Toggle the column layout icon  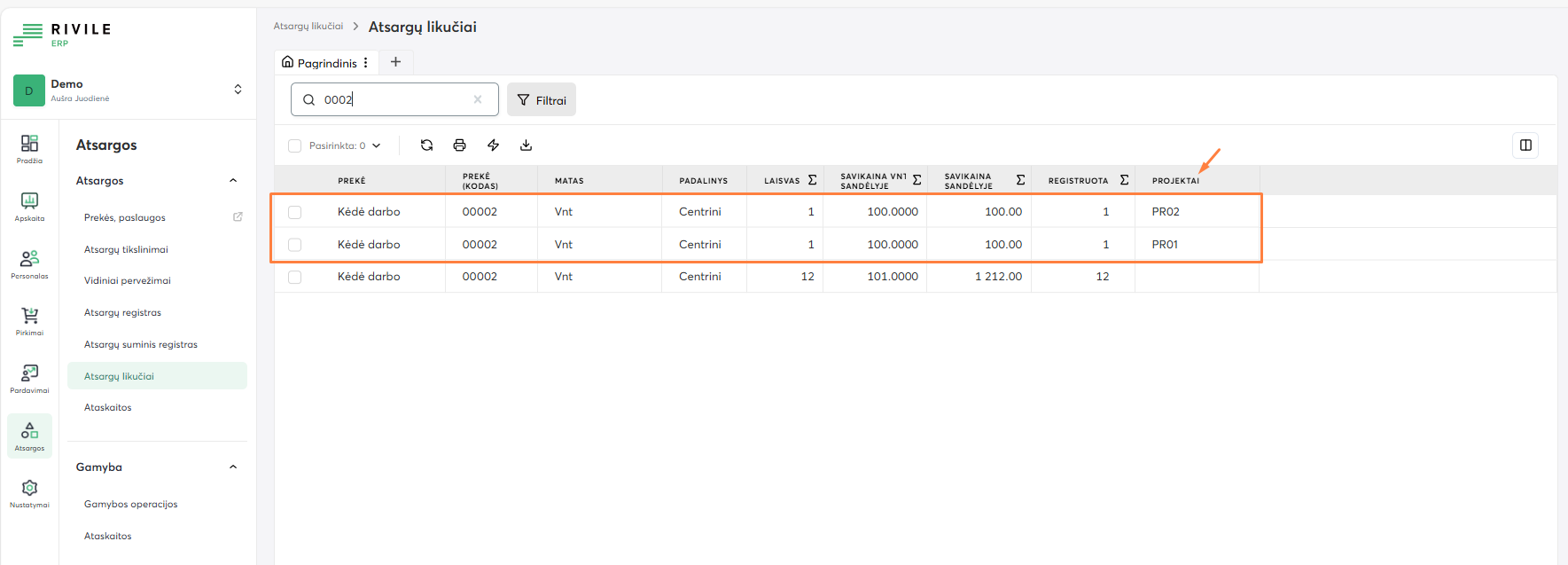(1525, 145)
